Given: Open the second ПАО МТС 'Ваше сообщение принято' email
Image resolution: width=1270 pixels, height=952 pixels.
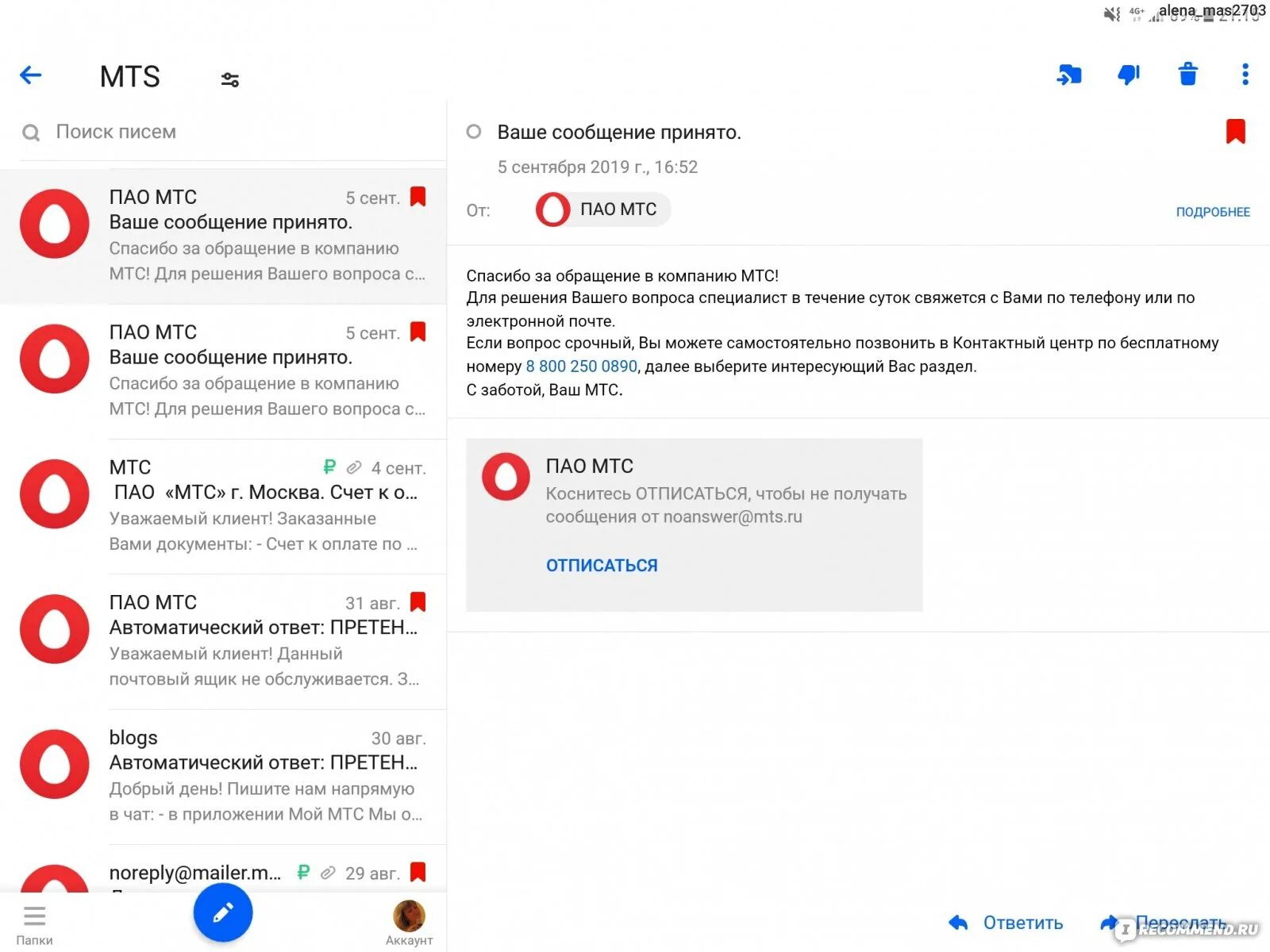Looking at the screenshot, I should pyautogui.click(x=223, y=371).
